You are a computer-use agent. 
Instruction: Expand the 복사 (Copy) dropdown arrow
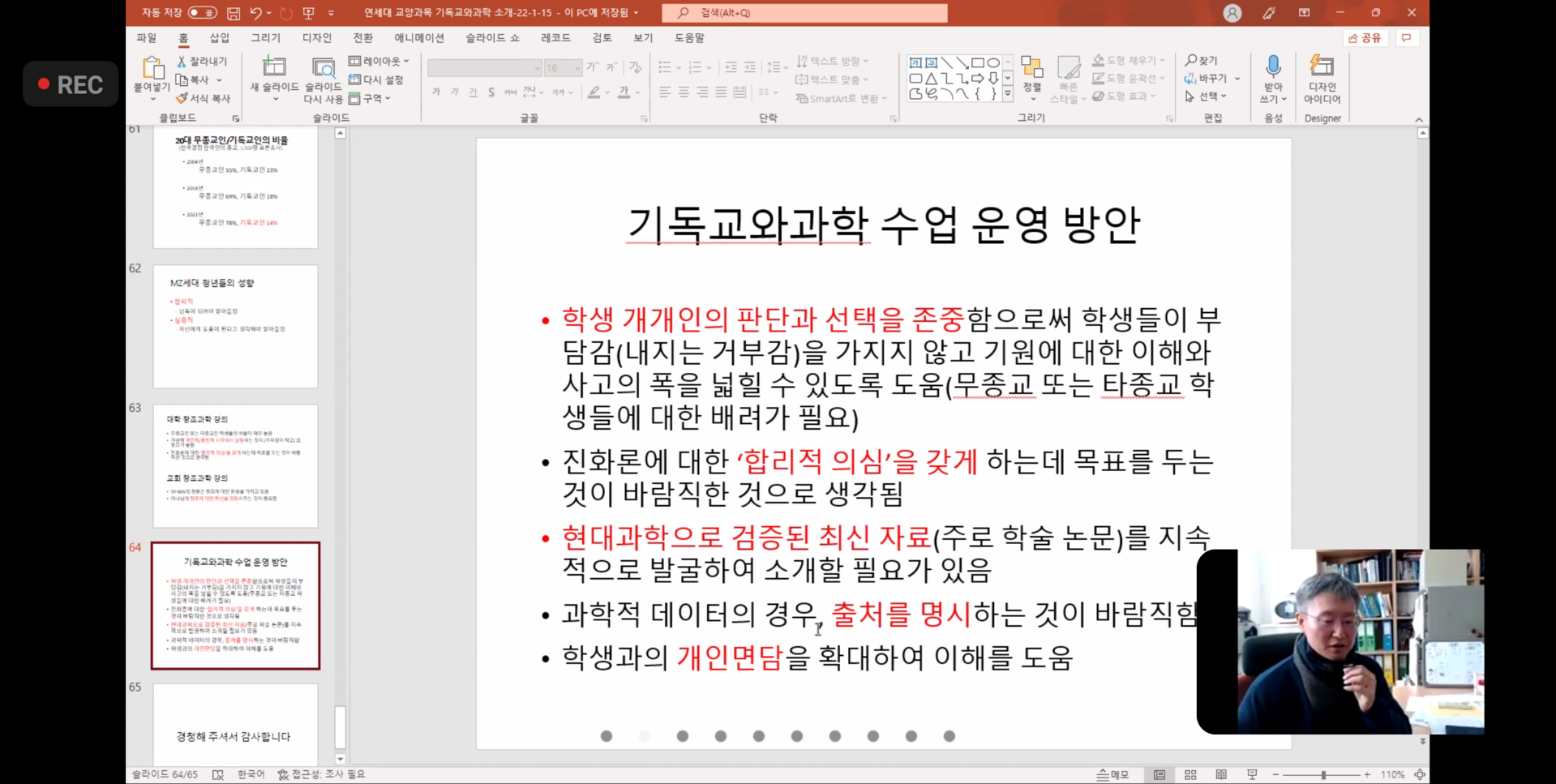pos(219,80)
